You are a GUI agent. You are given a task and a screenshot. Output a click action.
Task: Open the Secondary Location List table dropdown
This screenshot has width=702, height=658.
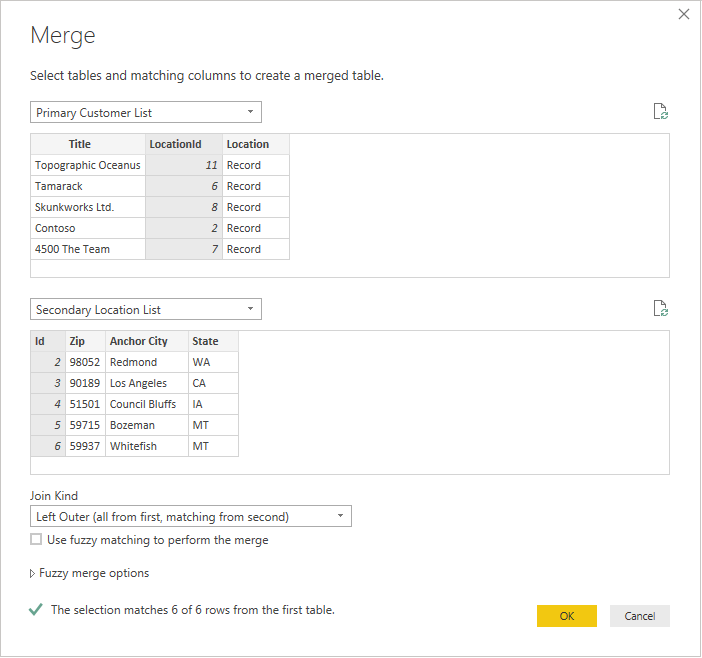pos(146,309)
